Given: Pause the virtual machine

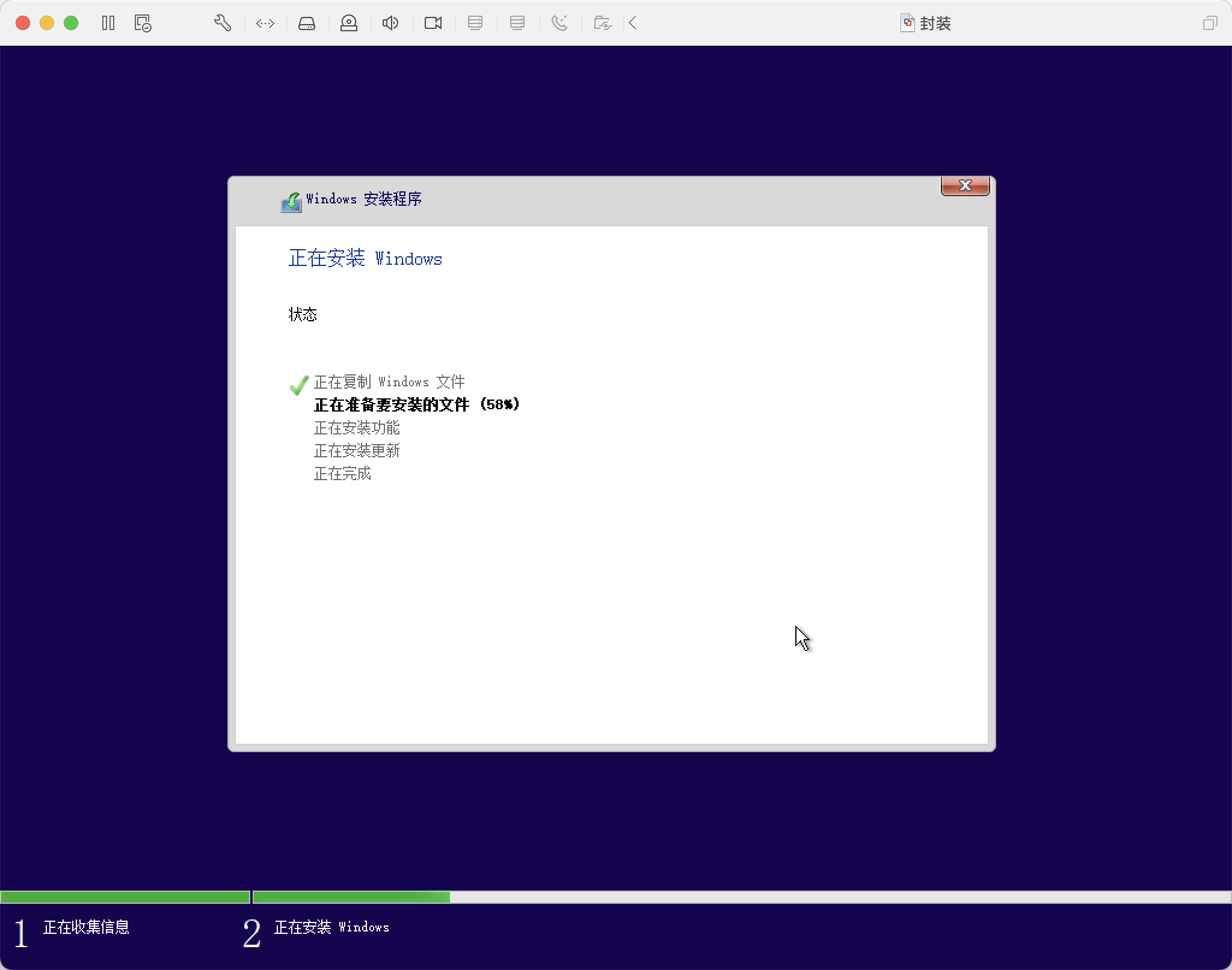Looking at the screenshot, I should click(x=108, y=23).
